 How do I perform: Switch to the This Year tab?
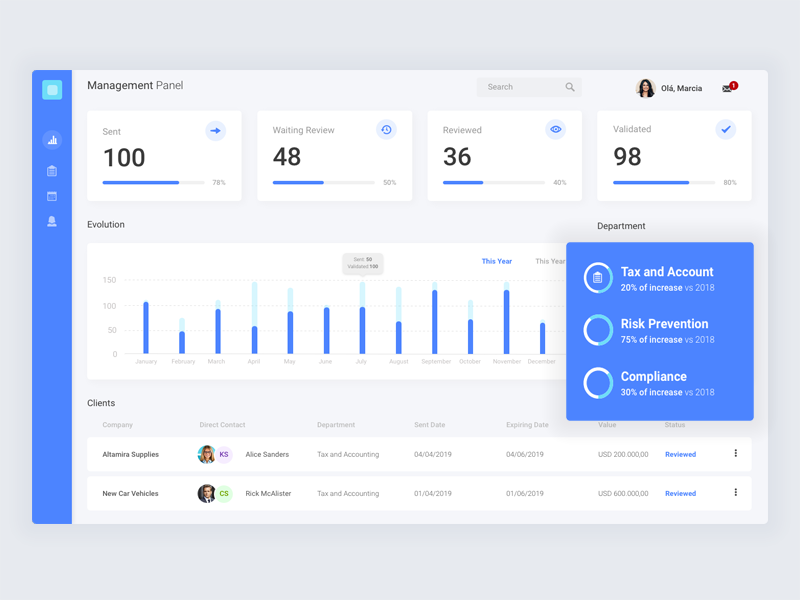click(x=497, y=261)
